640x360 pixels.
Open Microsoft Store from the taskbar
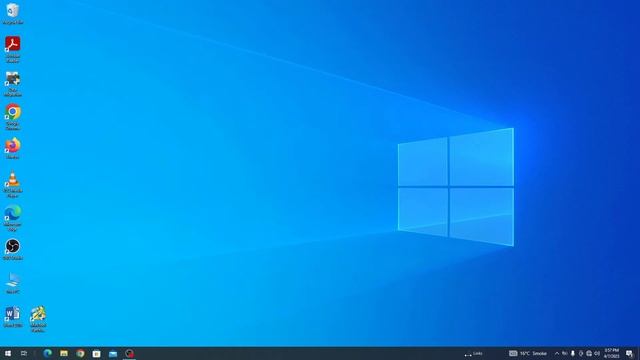96,353
